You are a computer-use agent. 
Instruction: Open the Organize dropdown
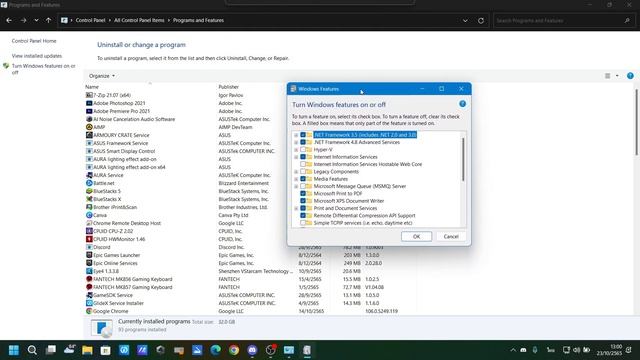click(x=102, y=76)
